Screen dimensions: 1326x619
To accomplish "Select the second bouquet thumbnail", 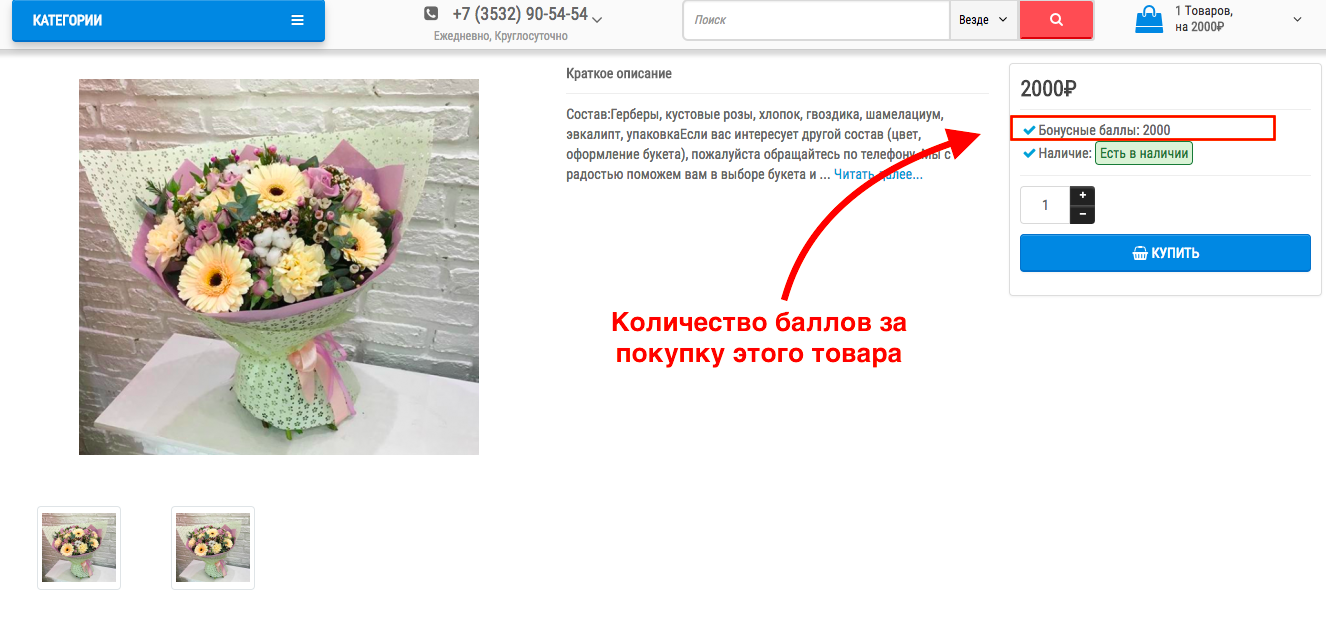I will [213, 548].
